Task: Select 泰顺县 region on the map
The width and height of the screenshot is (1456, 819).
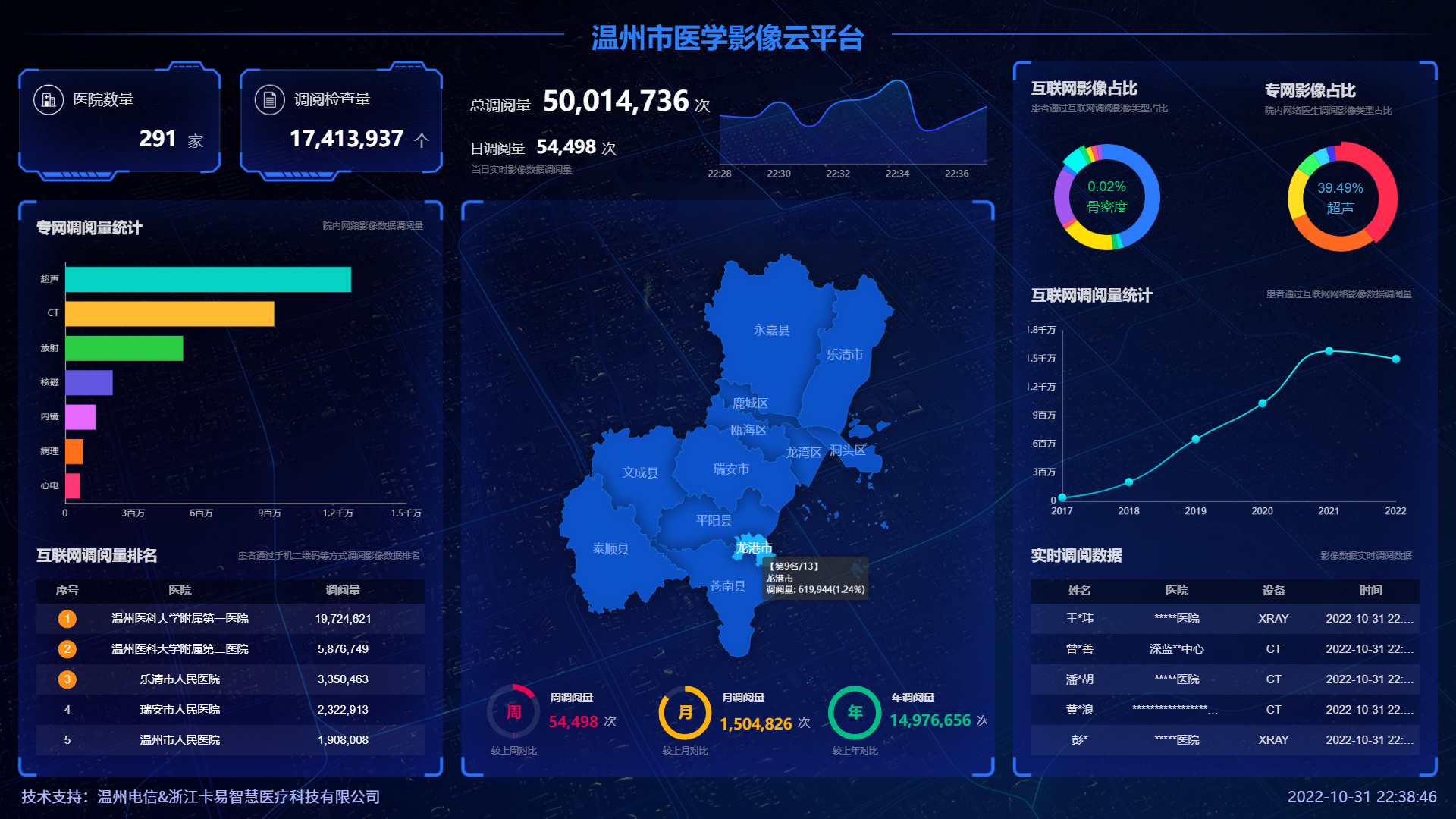Action: pyautogui.click(x=610, y=548)
